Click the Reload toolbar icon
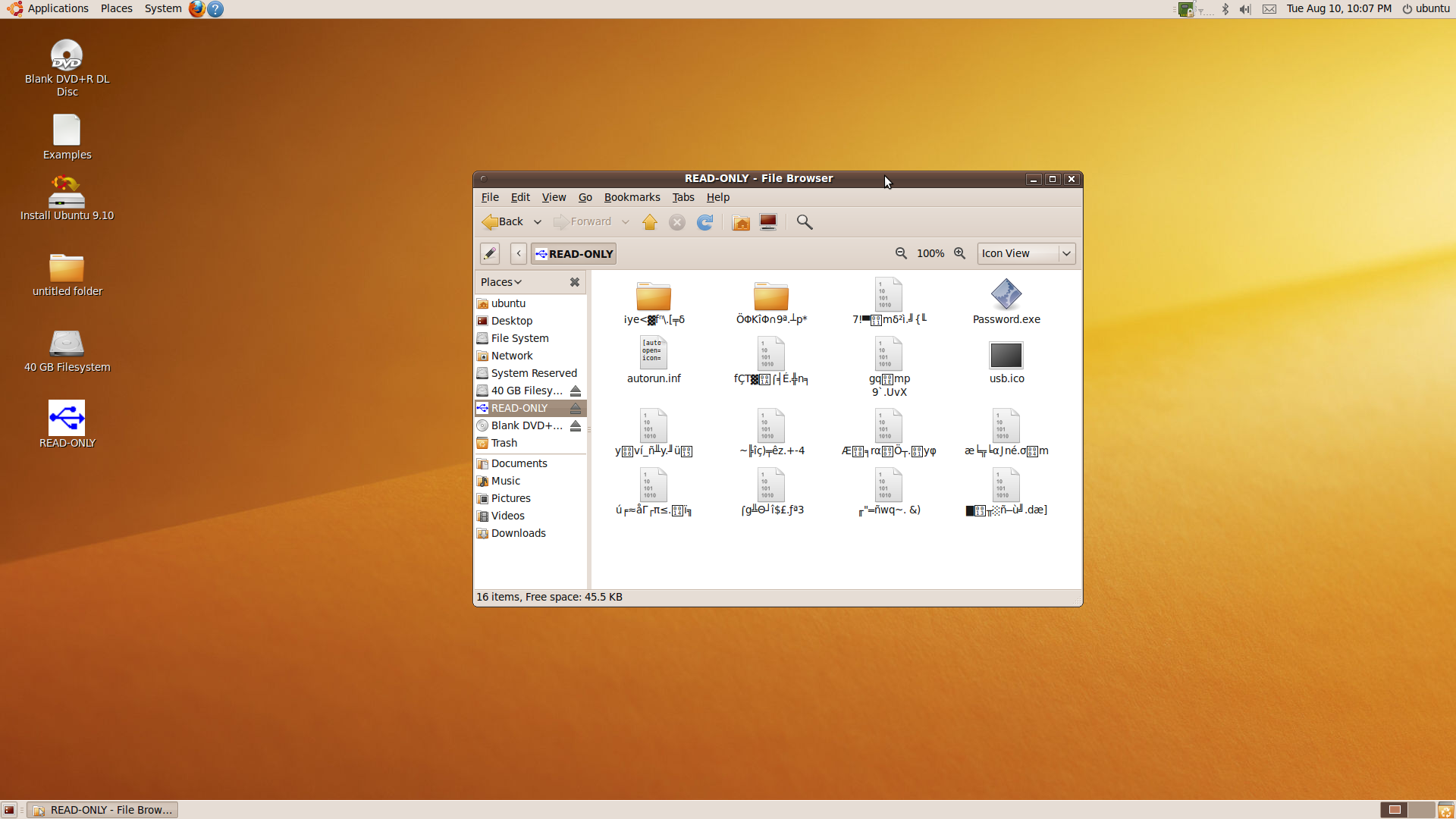The height and width of the screenshot is (819, 1456). coord(704,222)
